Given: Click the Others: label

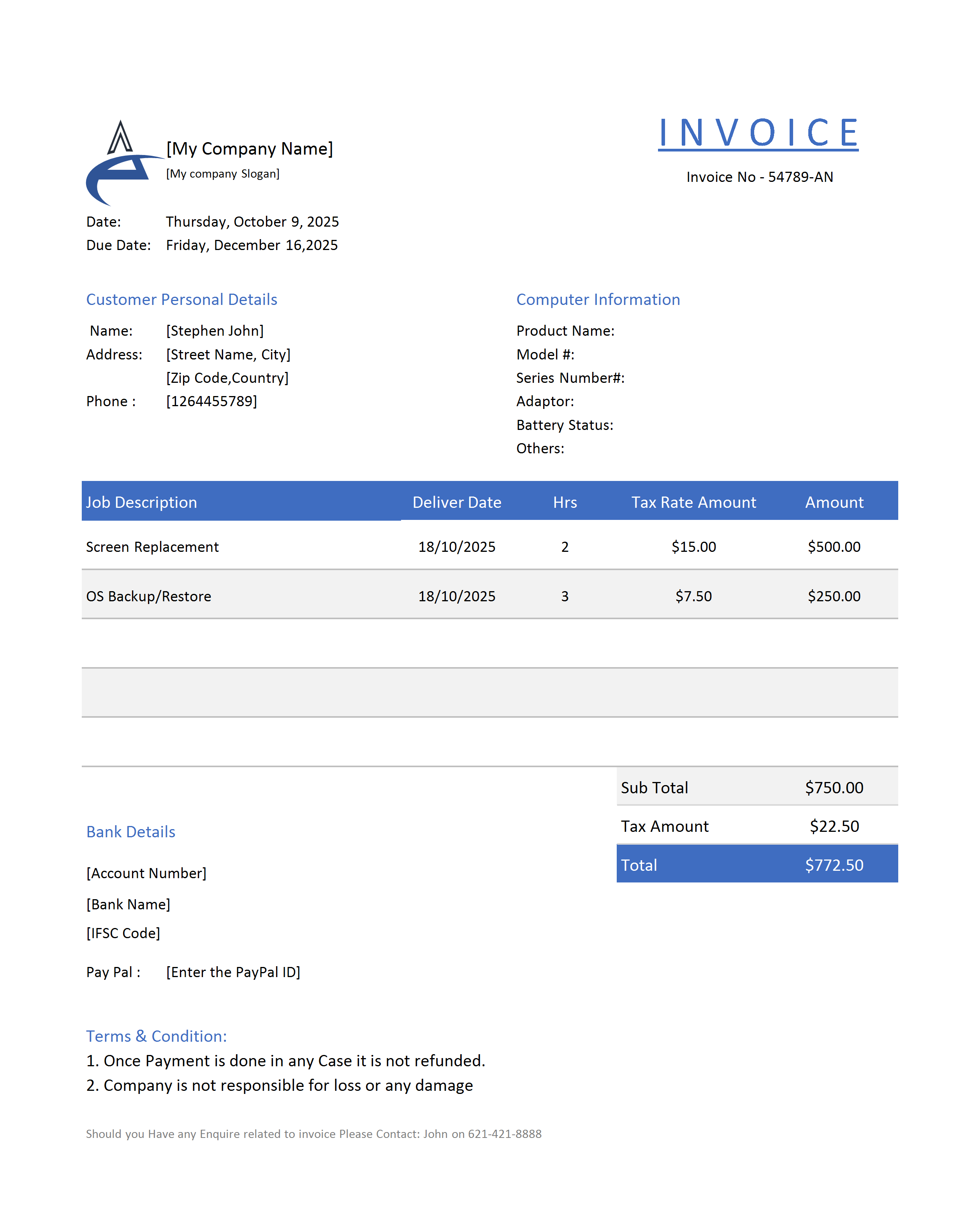Looking at the screenshot, I should pyautogui.click(x=540, y=448).
